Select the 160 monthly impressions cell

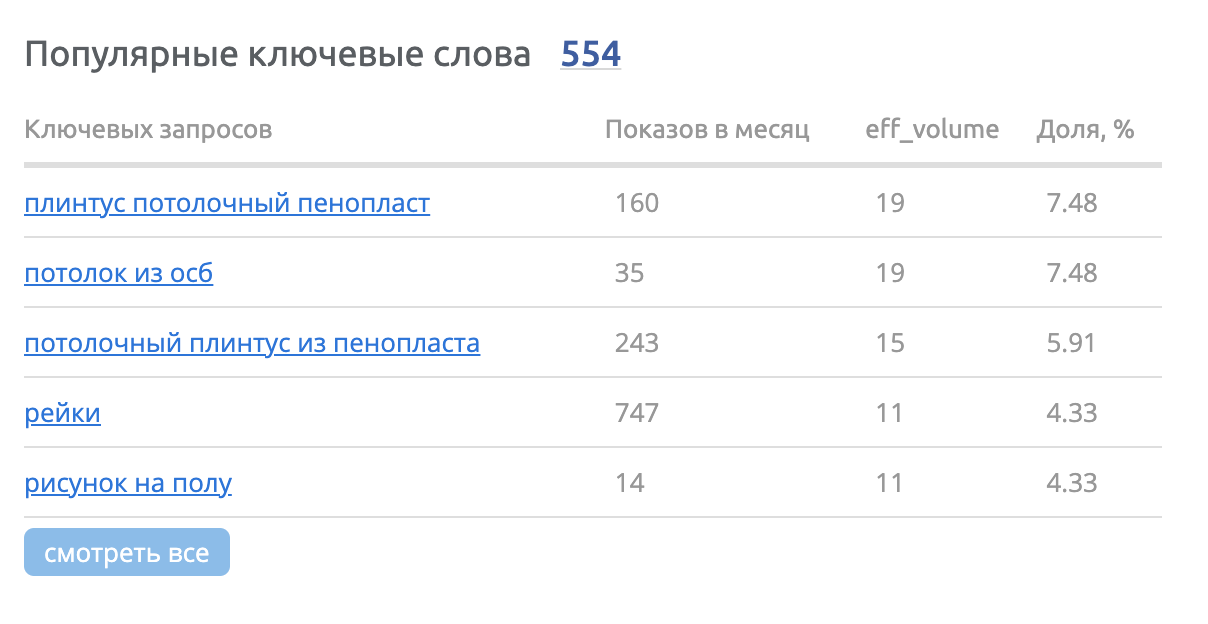[637, 204]
